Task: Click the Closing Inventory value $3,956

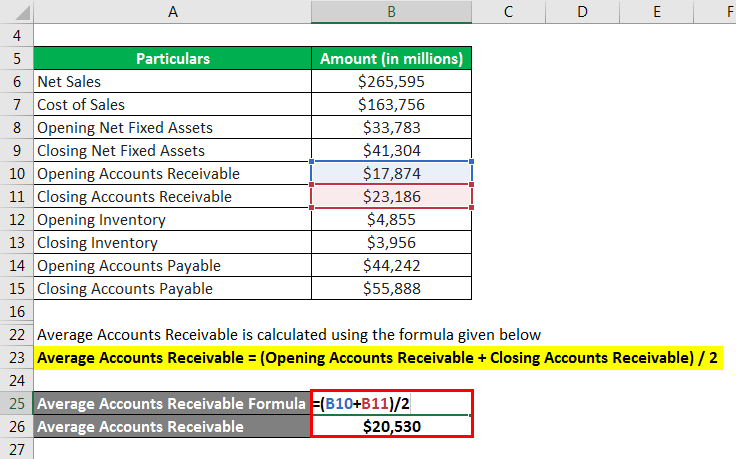Action: click(x=391, y=242)
